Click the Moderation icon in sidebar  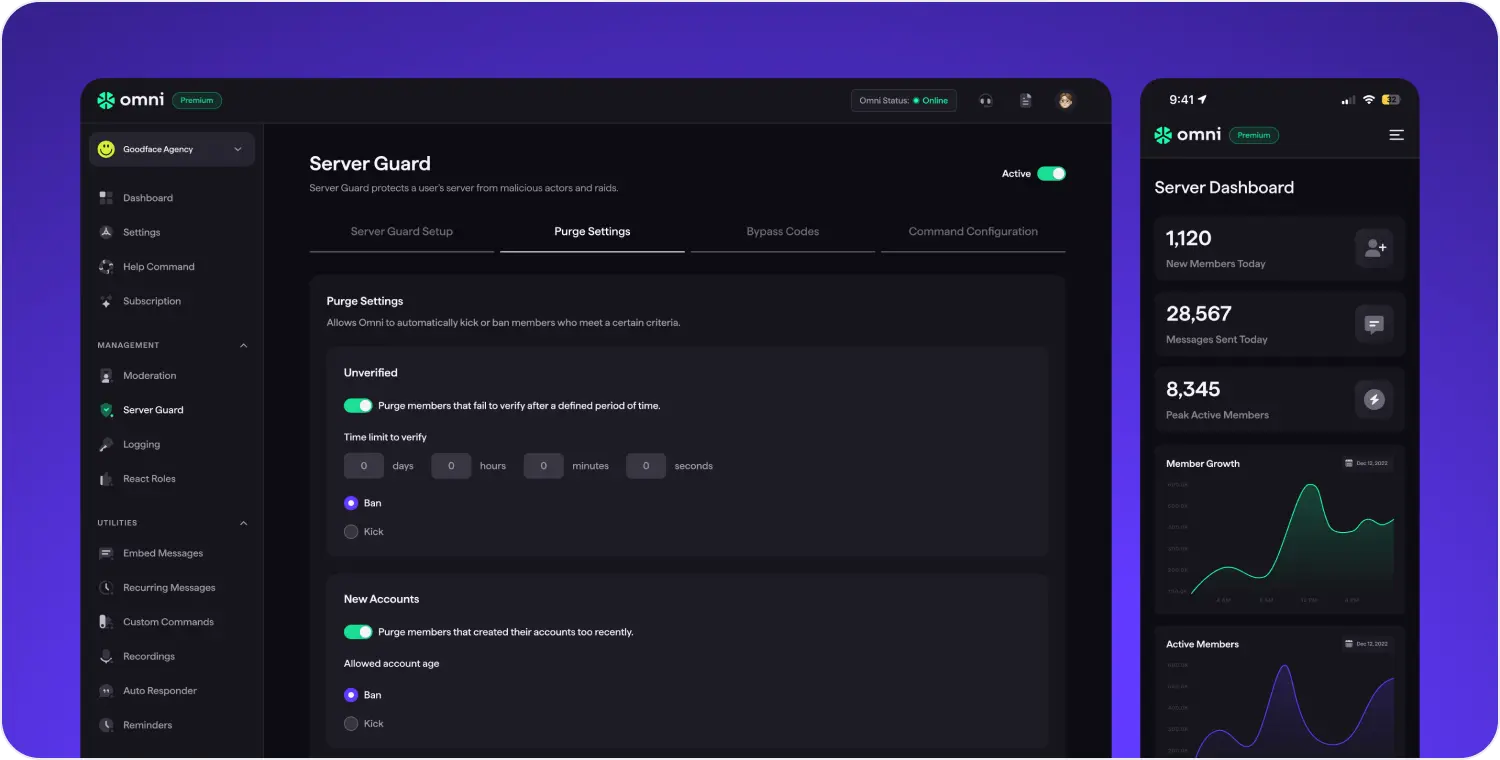pos(106,376)
